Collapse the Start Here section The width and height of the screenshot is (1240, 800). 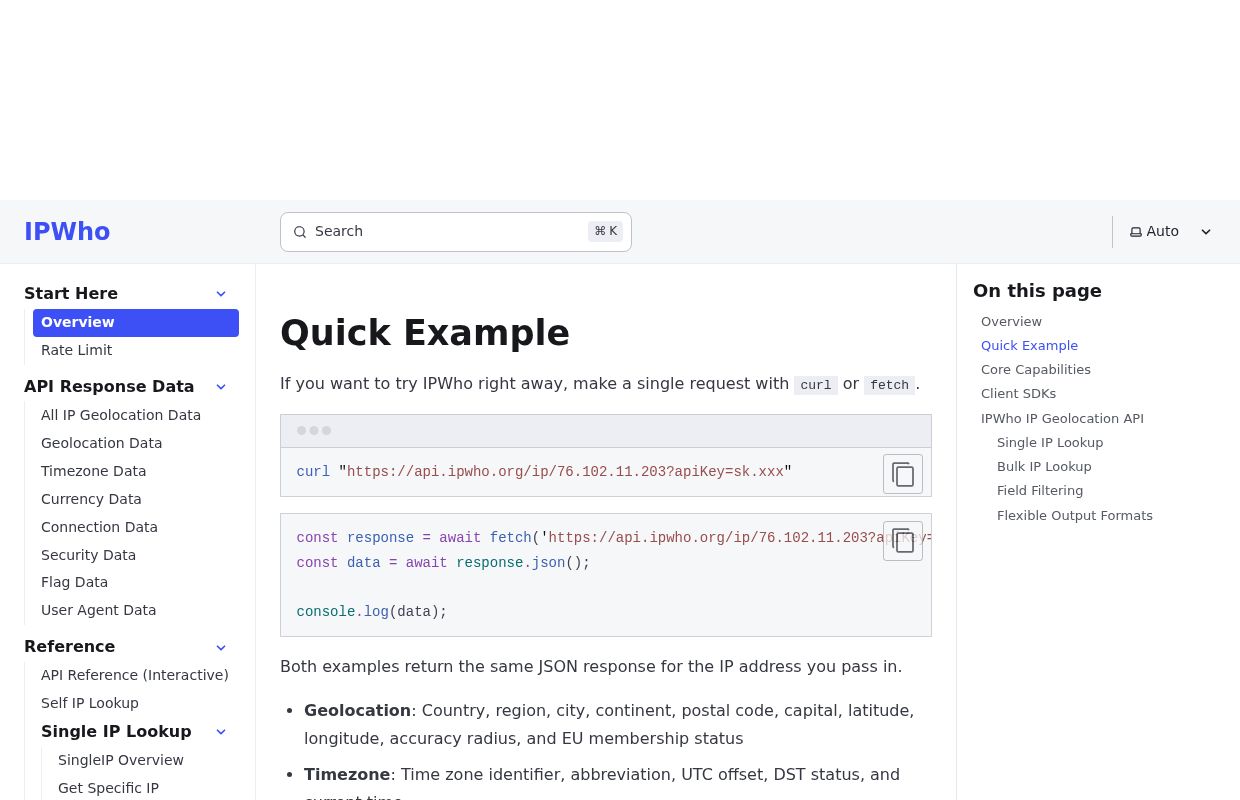tap(221, 294)
